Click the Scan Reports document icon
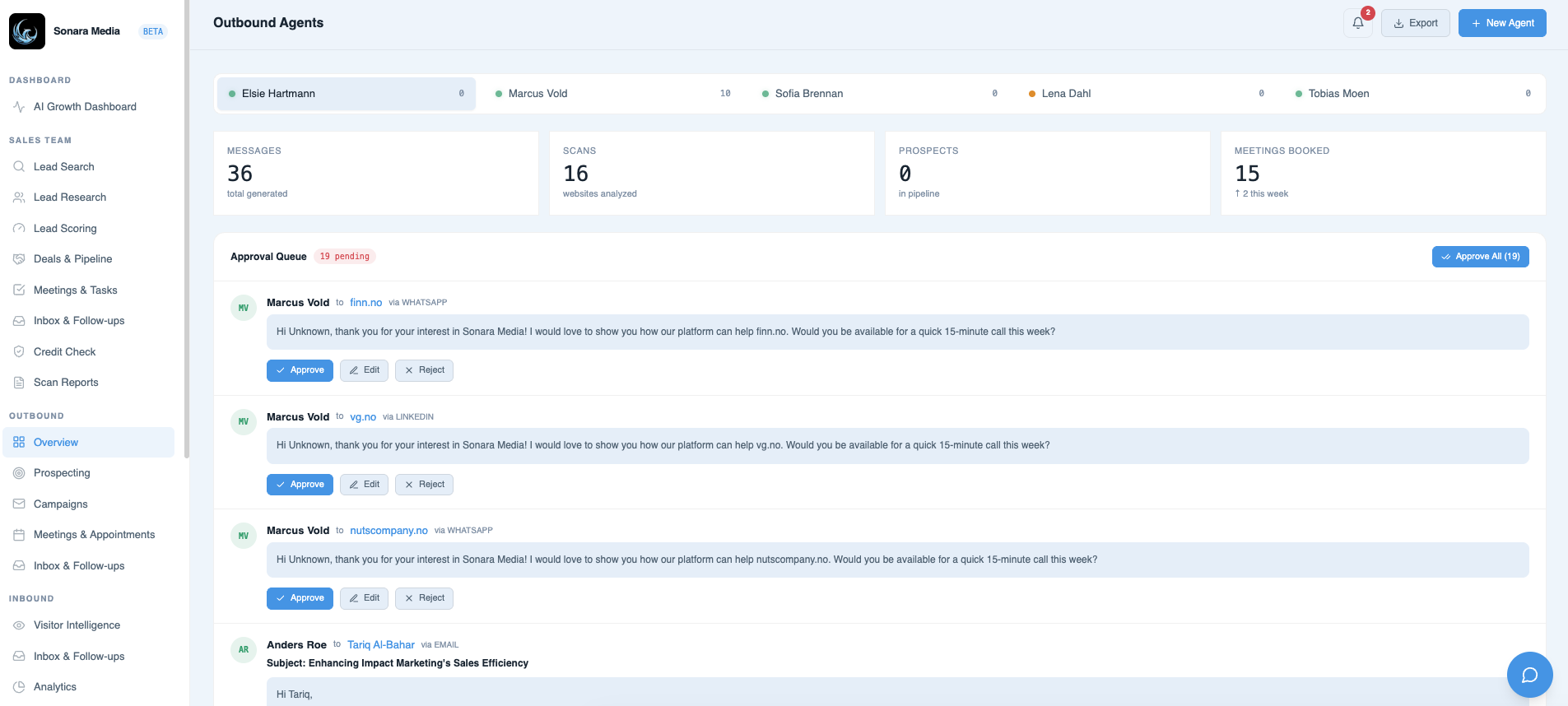Viewport: 1568px width, 706px height. click(19, 383)
